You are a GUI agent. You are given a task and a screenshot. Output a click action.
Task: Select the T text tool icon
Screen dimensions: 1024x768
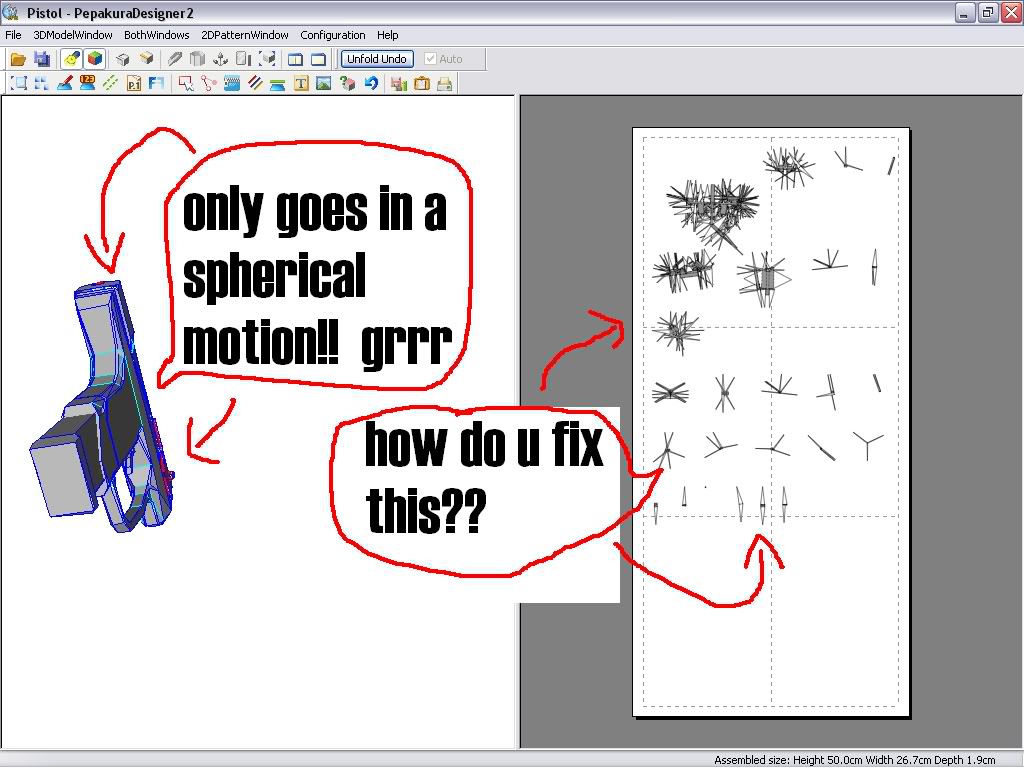click(301, 84)
